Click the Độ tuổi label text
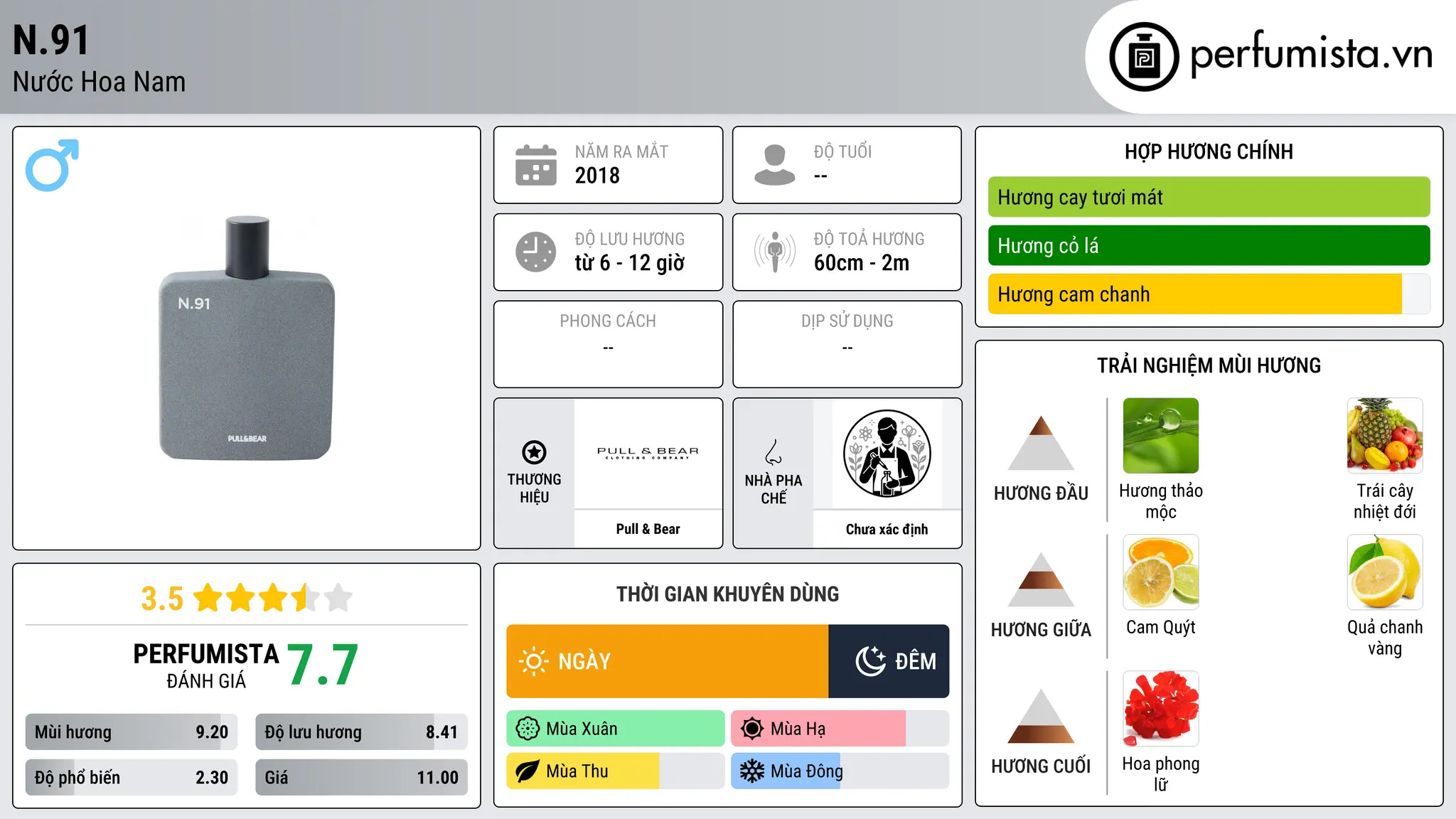The image size is (1456, 819). tap(842, 151)
